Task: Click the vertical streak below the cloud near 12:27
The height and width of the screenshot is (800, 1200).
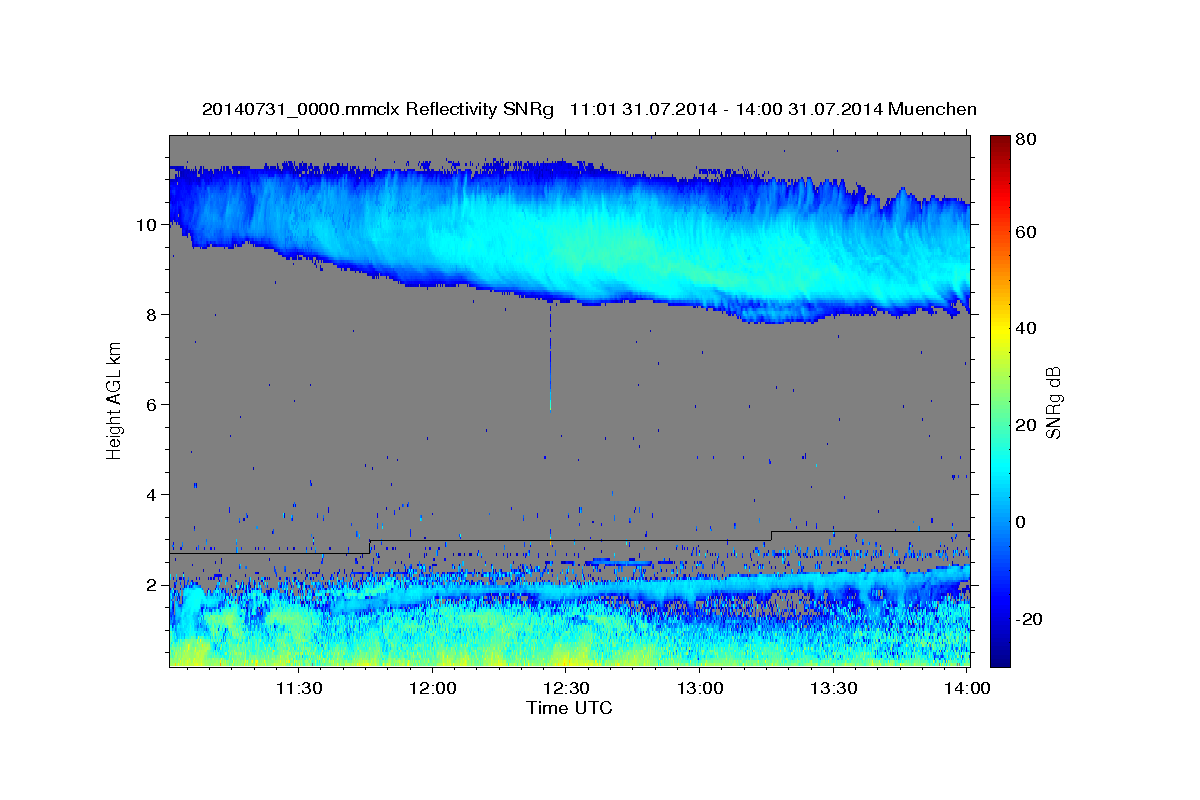Action: click(550, 357)
